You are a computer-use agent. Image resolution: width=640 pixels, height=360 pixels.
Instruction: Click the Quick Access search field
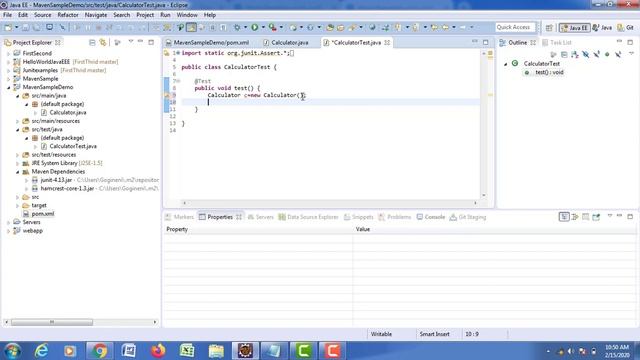click(515, 27)
